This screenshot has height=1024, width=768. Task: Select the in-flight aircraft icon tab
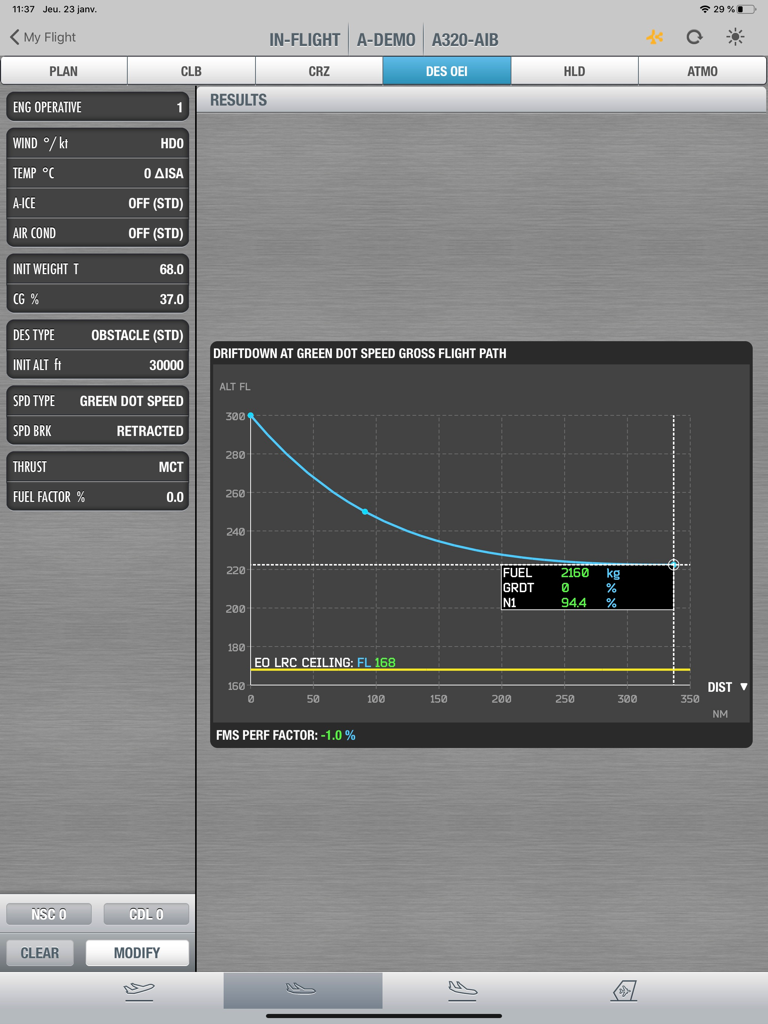pyautogui.click(x=302, y=990)
